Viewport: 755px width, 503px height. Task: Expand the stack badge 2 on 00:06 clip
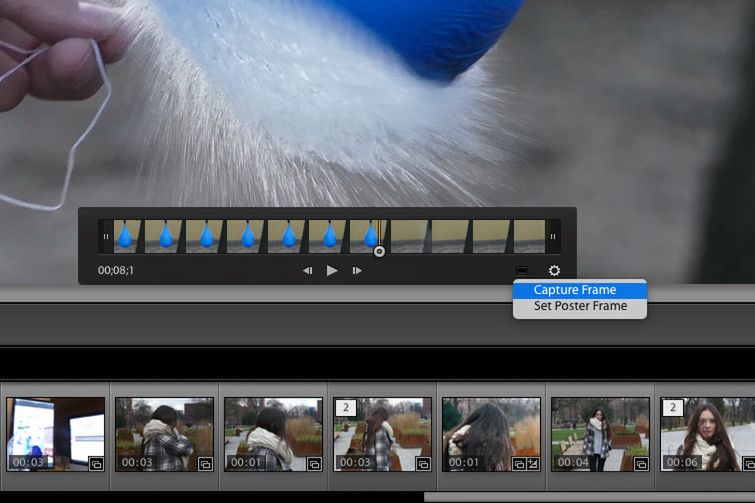673,408
